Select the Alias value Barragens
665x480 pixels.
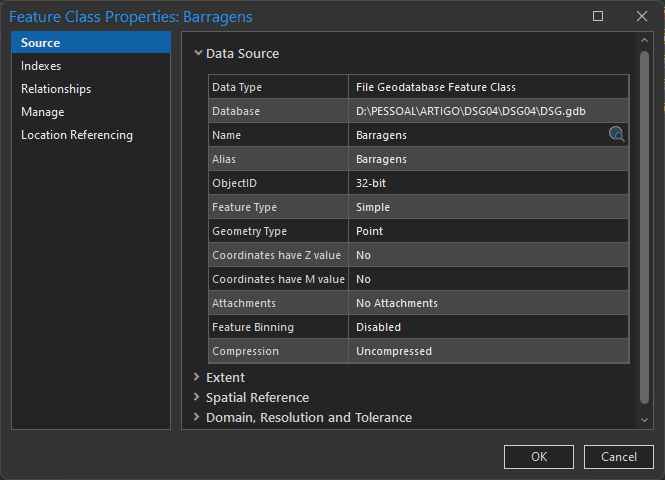click(381, 159)
